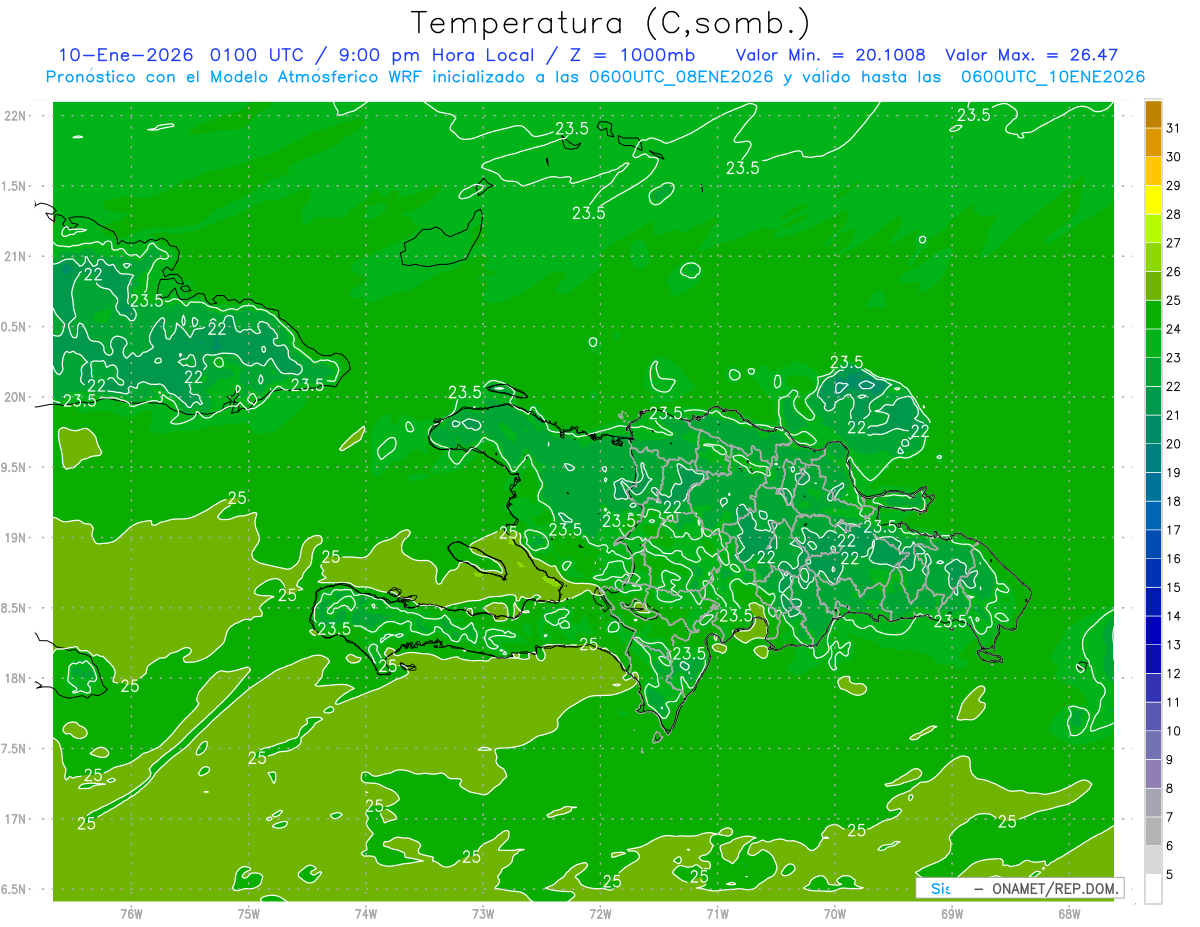Screen dimensions: 1200x927
Task: Click the '19N' latitude axis label
Action: [x=16, y=538]
